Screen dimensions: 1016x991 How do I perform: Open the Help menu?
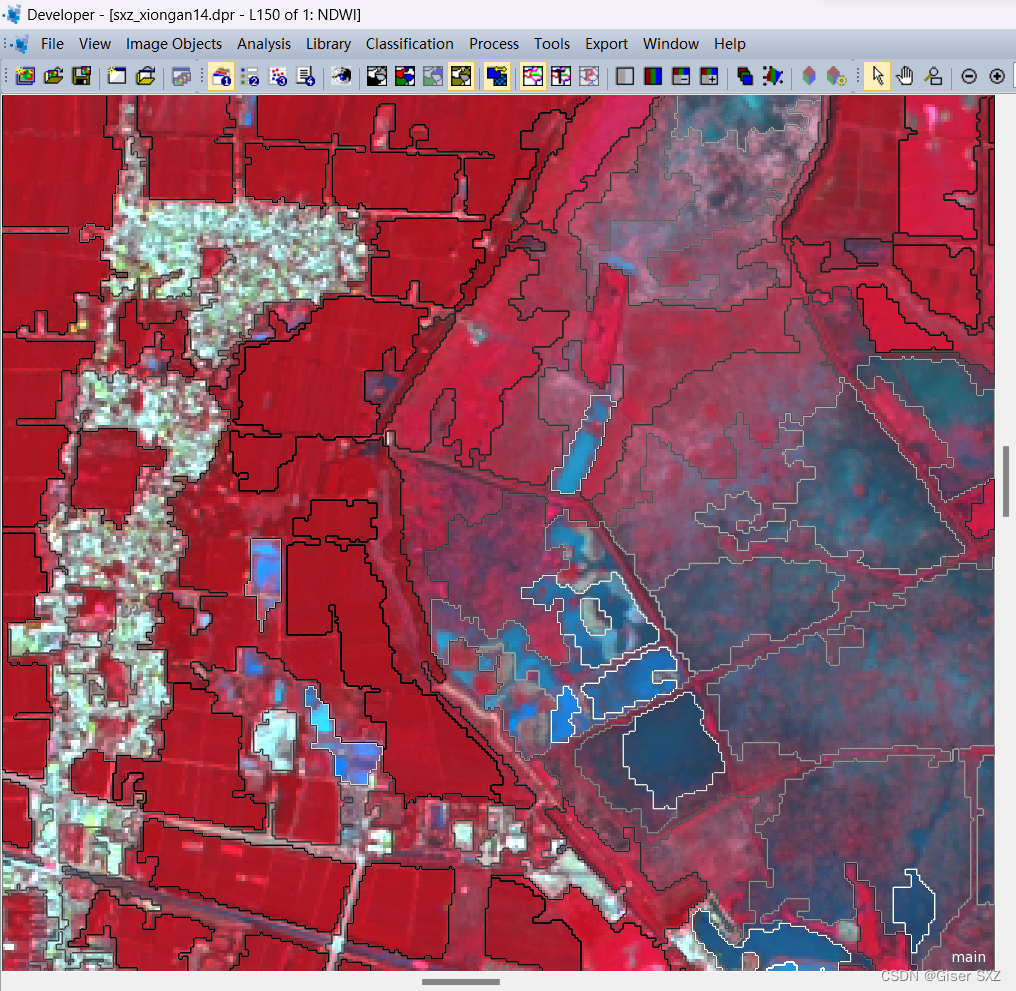pyautogui.click(x=730, y=44)
